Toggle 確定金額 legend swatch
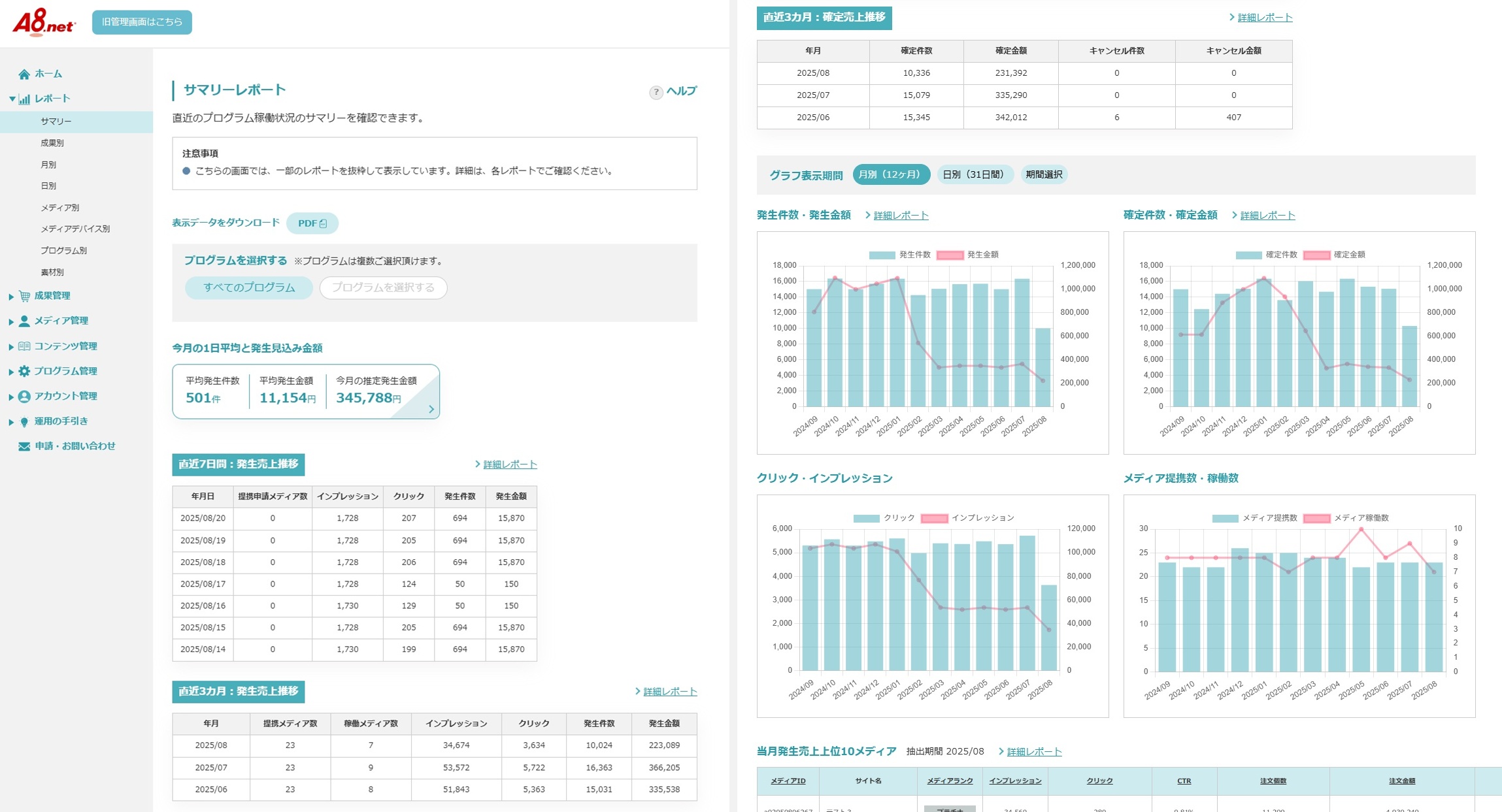The width and height of the screenshot is (1502, 812). point(1316,255)
